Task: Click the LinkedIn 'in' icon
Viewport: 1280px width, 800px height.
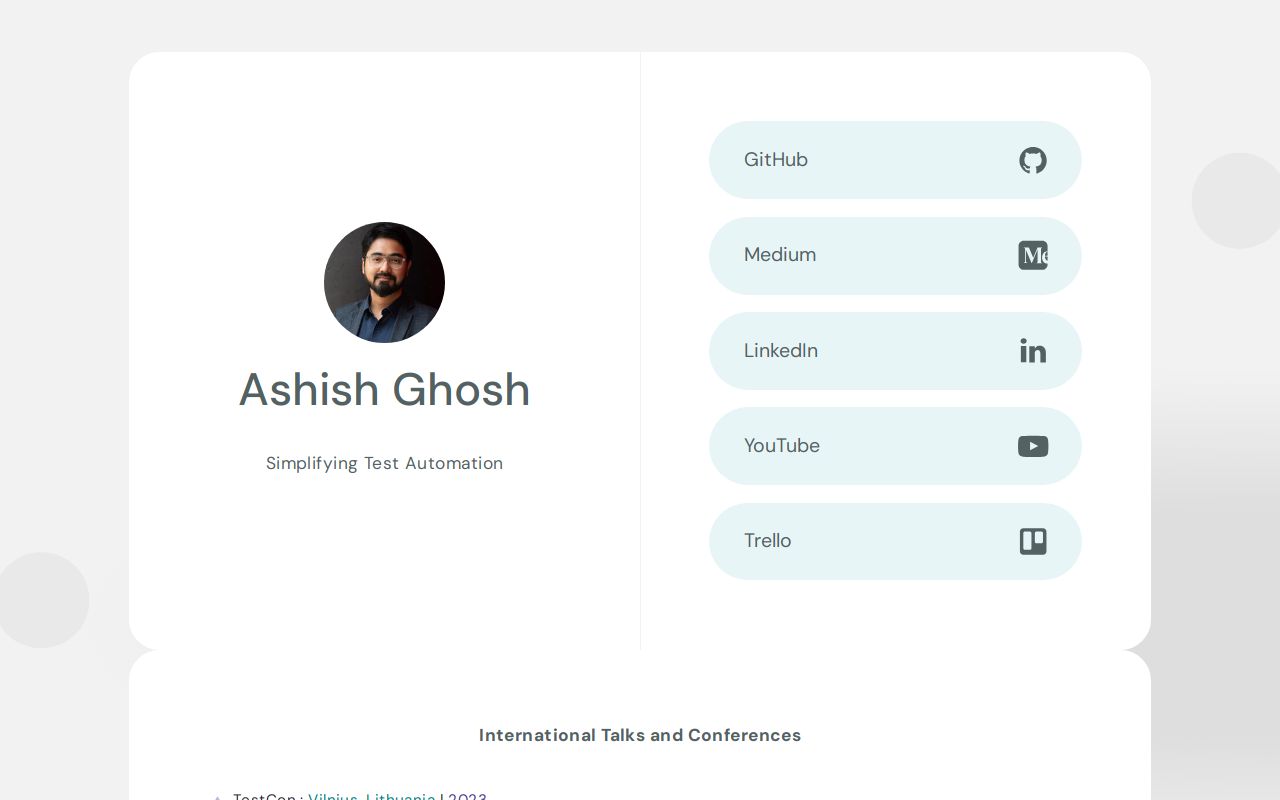Action: point(1032,351)
